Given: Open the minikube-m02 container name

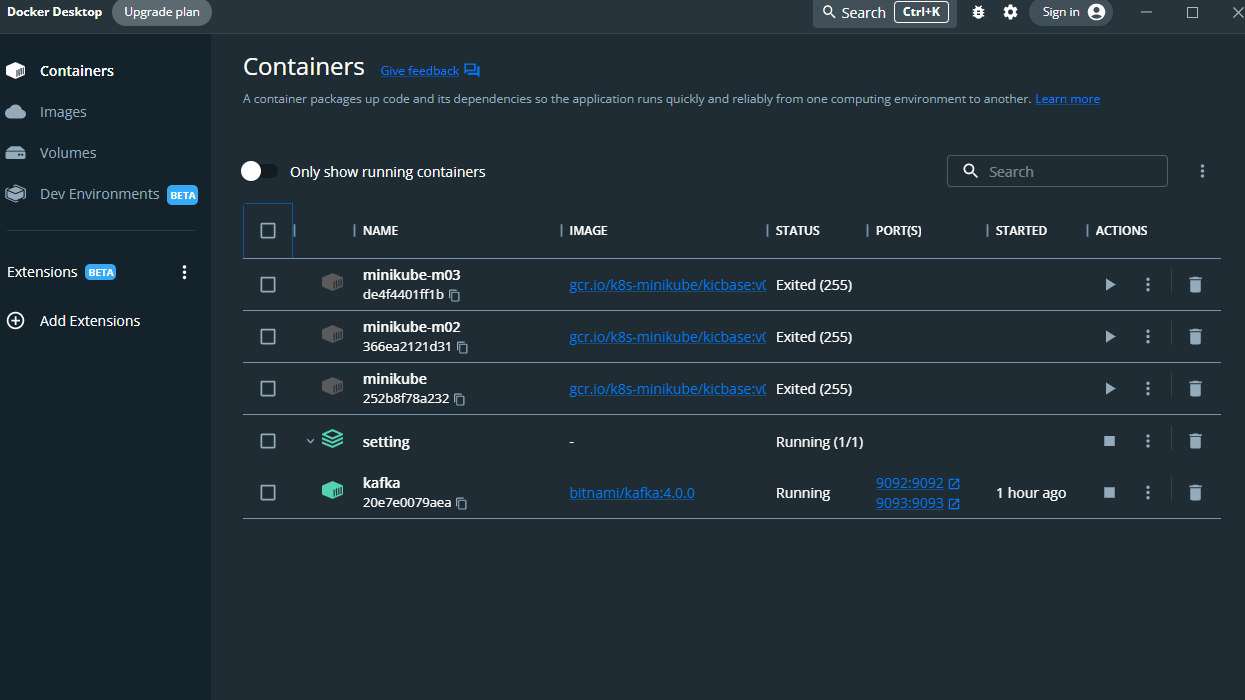Looking at the screenshot, I should coord(411,327).
